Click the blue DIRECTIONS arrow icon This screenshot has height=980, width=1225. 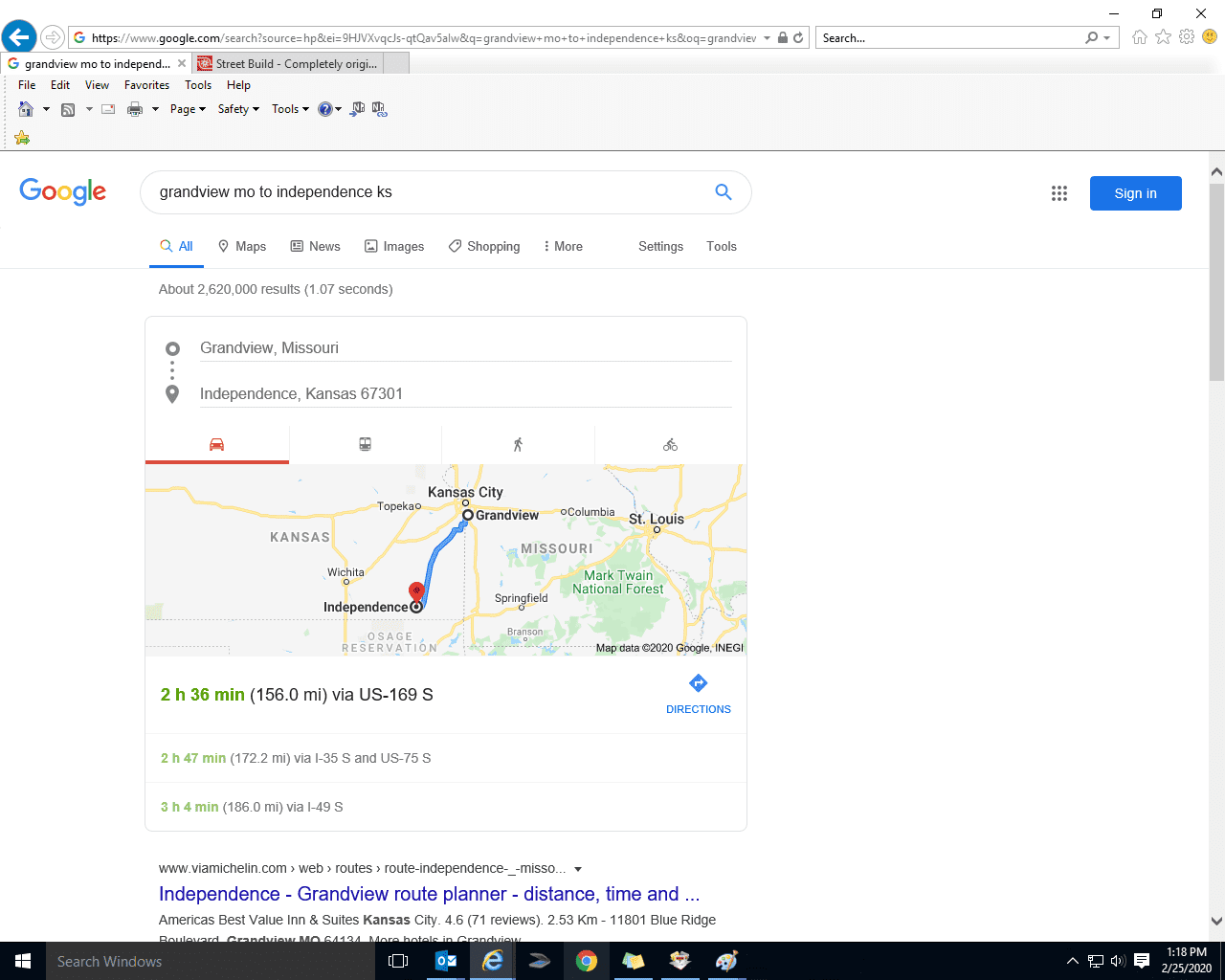699,683
